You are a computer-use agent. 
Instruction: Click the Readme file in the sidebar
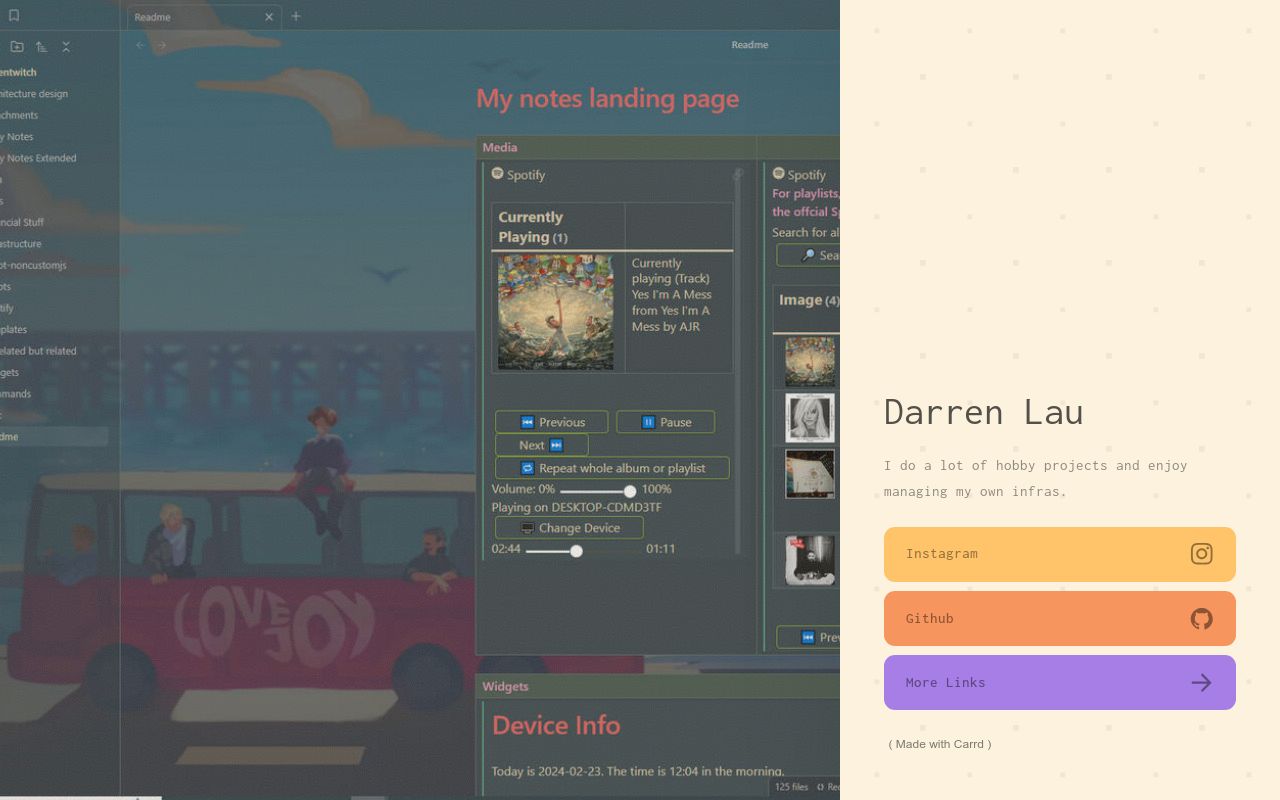click(54, 437)
